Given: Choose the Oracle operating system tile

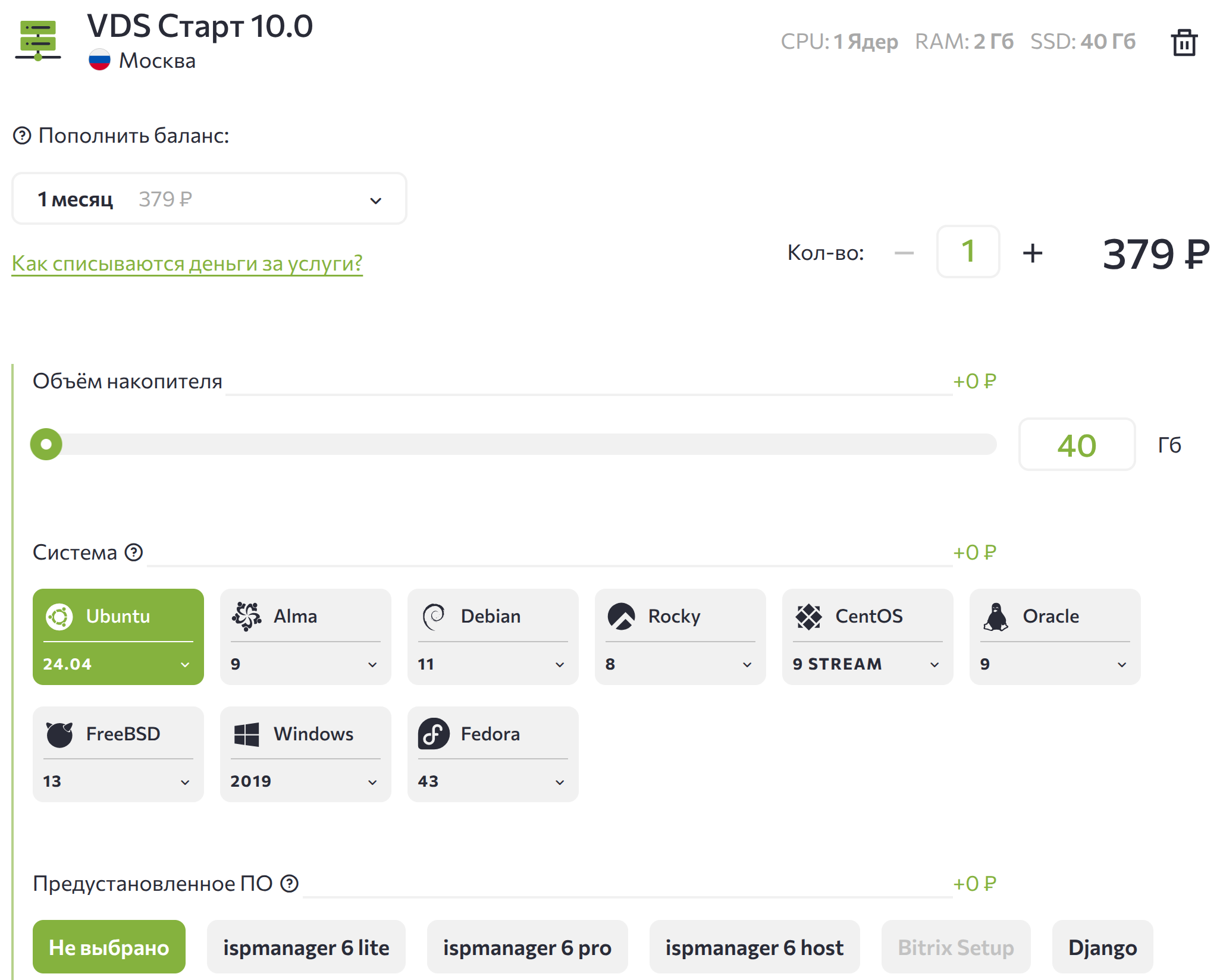Looking at the screenshot, I should 1050,617.
